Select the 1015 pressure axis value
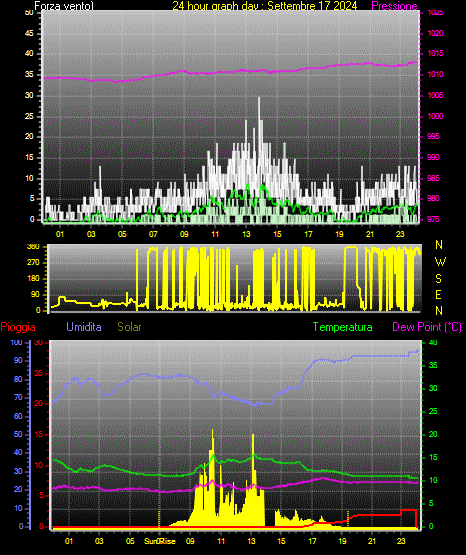Image resolution: width=466 pixels, height=555 pixels. pos(435,53)
